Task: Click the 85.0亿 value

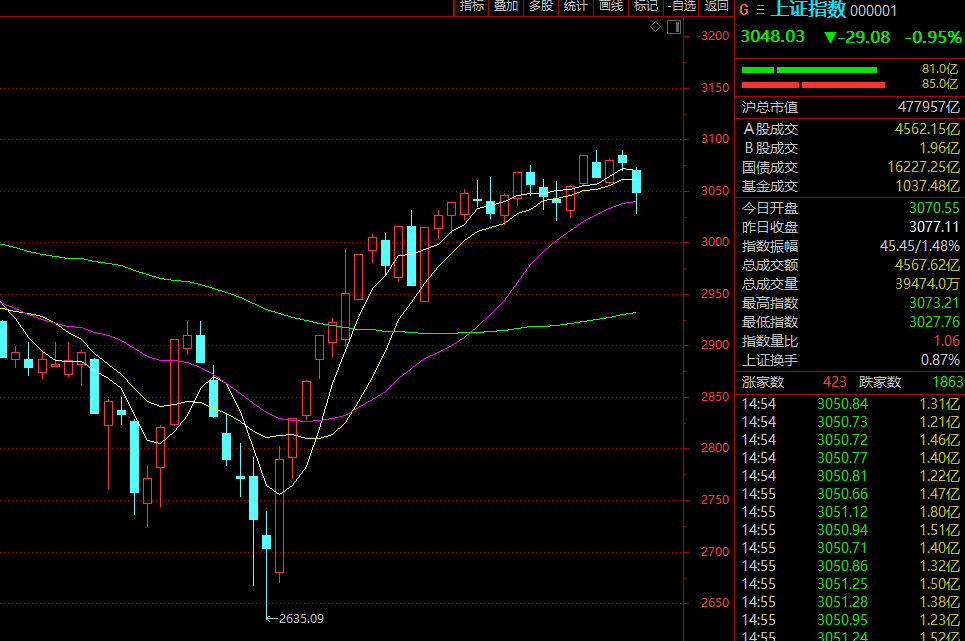Action: point(940,84)
